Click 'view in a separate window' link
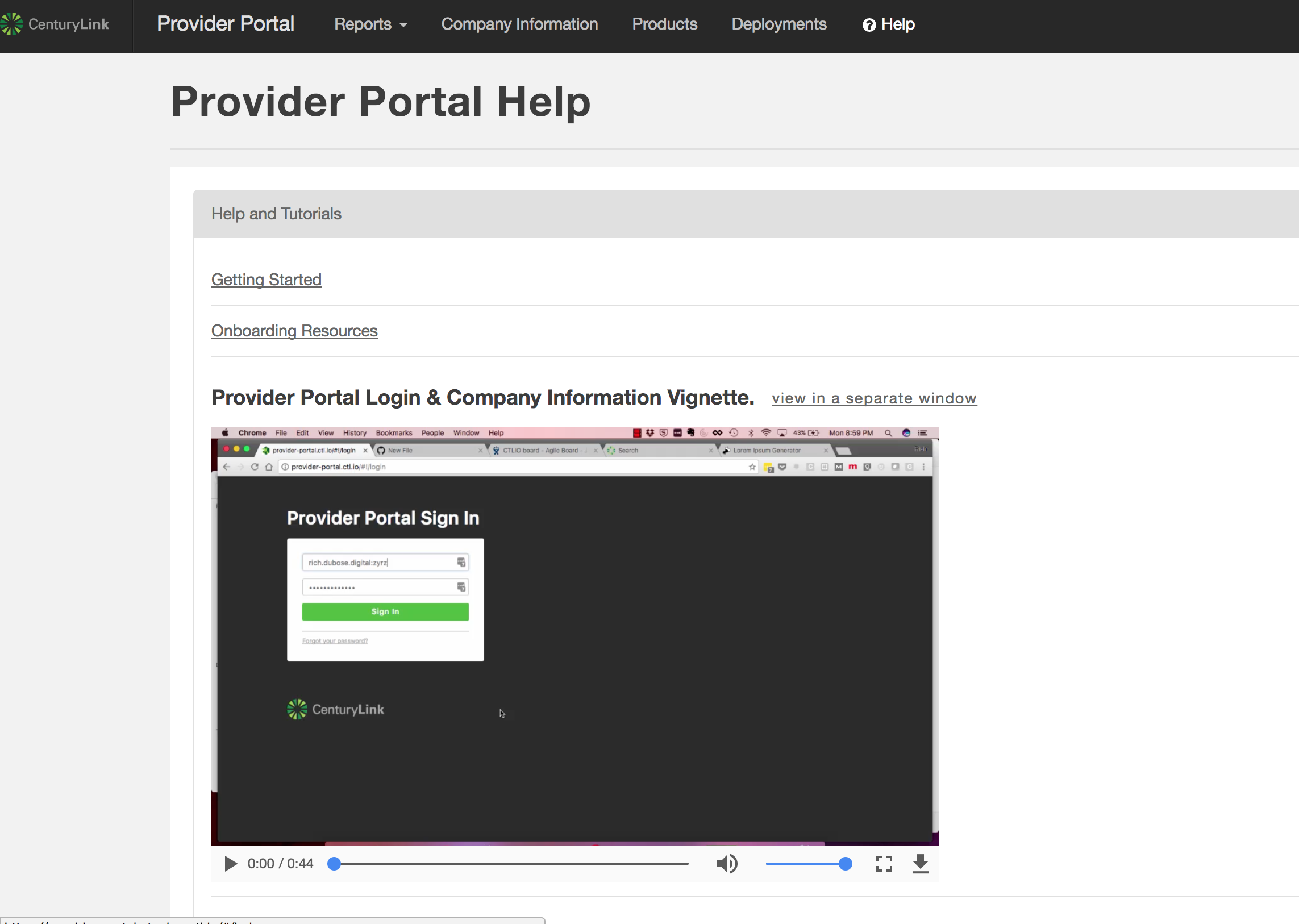 click(874, 398)
